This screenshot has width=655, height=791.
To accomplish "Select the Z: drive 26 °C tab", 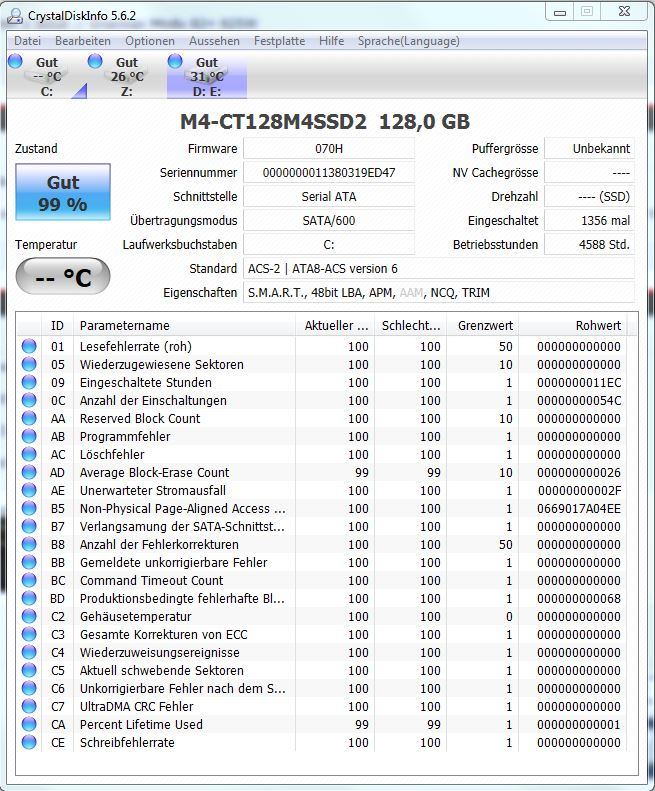I will coord(127,77).
